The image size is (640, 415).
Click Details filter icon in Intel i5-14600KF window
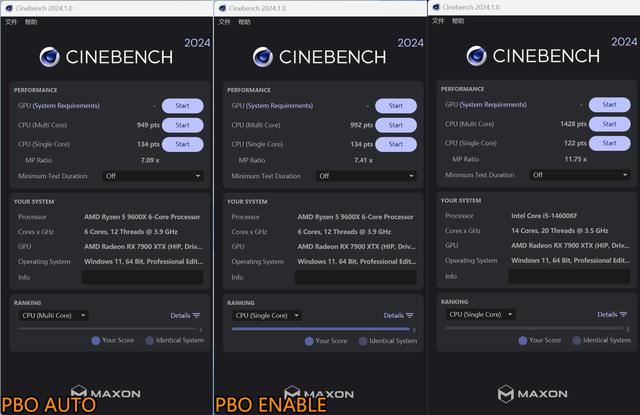coord(624,314)
